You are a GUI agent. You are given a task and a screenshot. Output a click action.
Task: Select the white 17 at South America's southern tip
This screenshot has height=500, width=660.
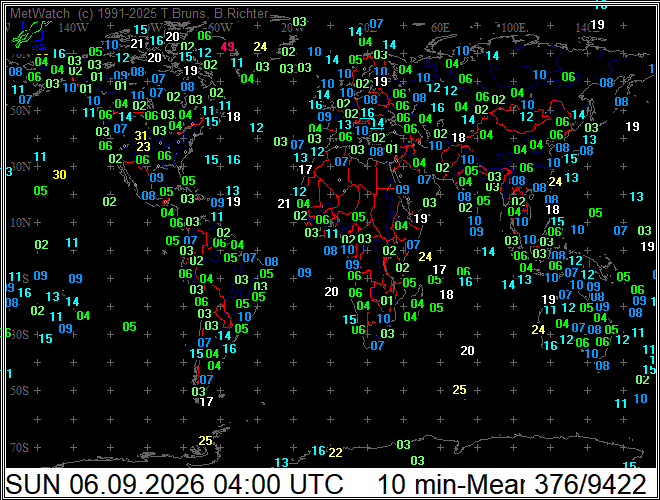[x=206, y=402]
